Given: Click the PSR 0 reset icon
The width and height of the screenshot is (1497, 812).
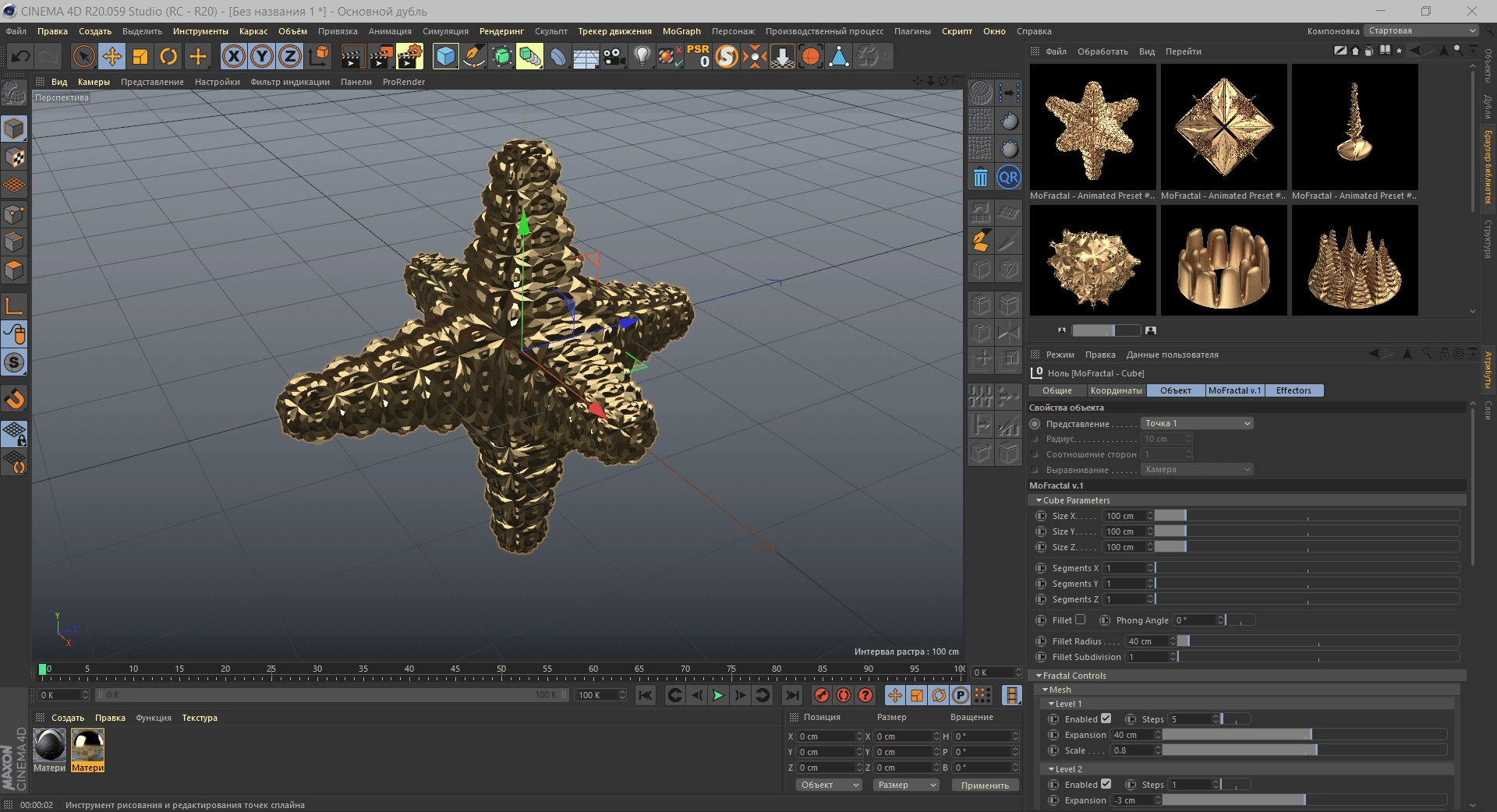Looking at the screenshot, I should 698,56.
